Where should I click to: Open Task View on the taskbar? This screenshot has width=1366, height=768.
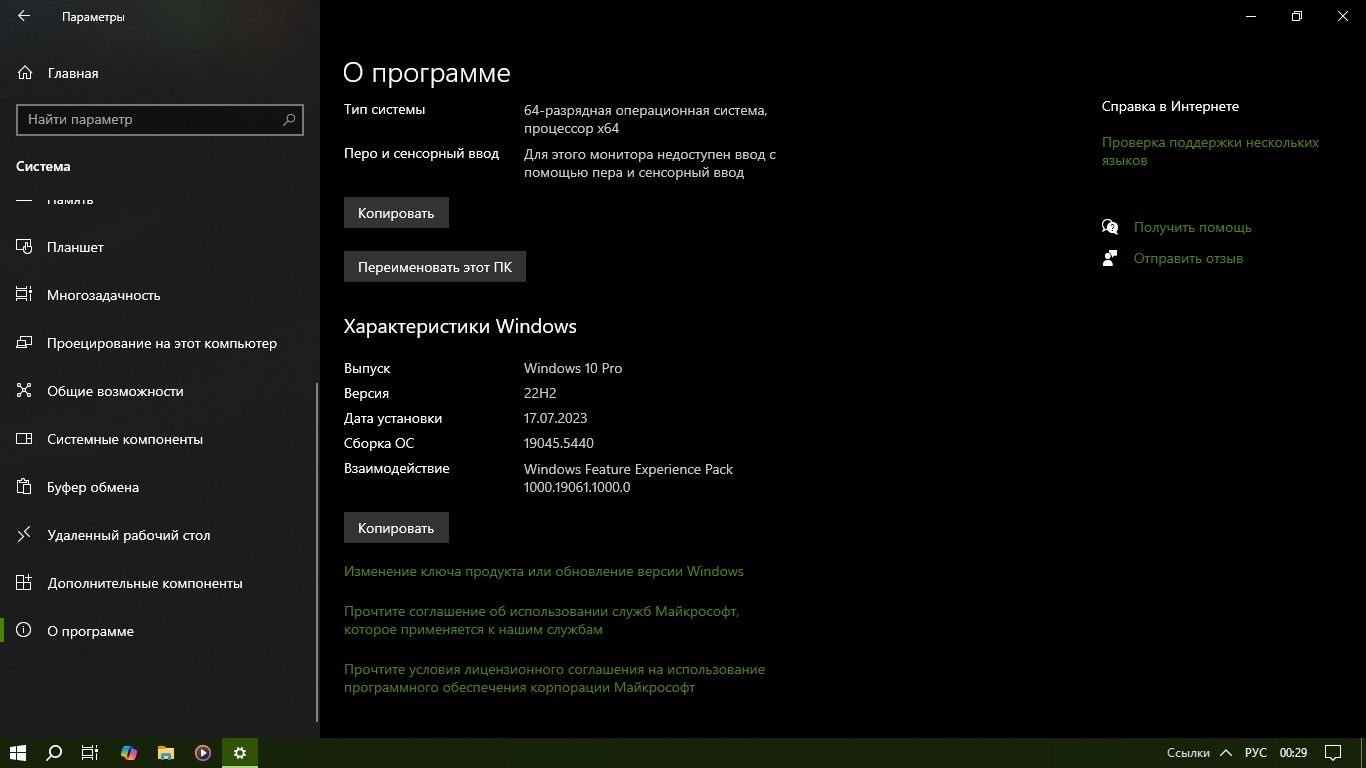coord(90,753)
